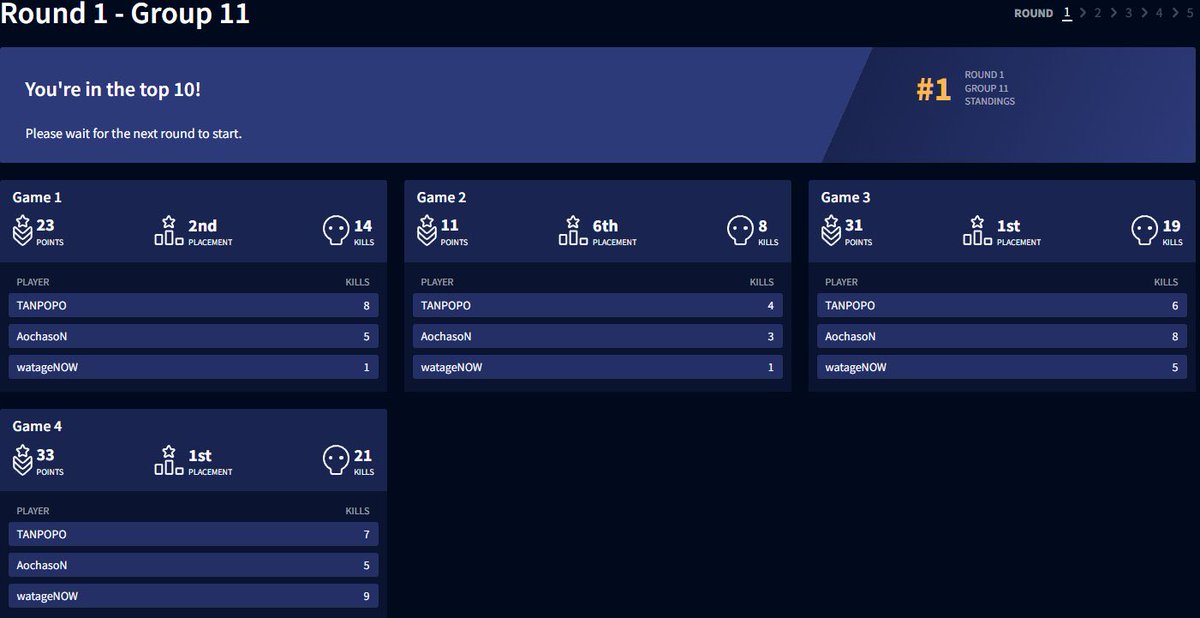Select AochasoN row in Game 1
This screenshot has width=1200, height=618.
(194, 336)
